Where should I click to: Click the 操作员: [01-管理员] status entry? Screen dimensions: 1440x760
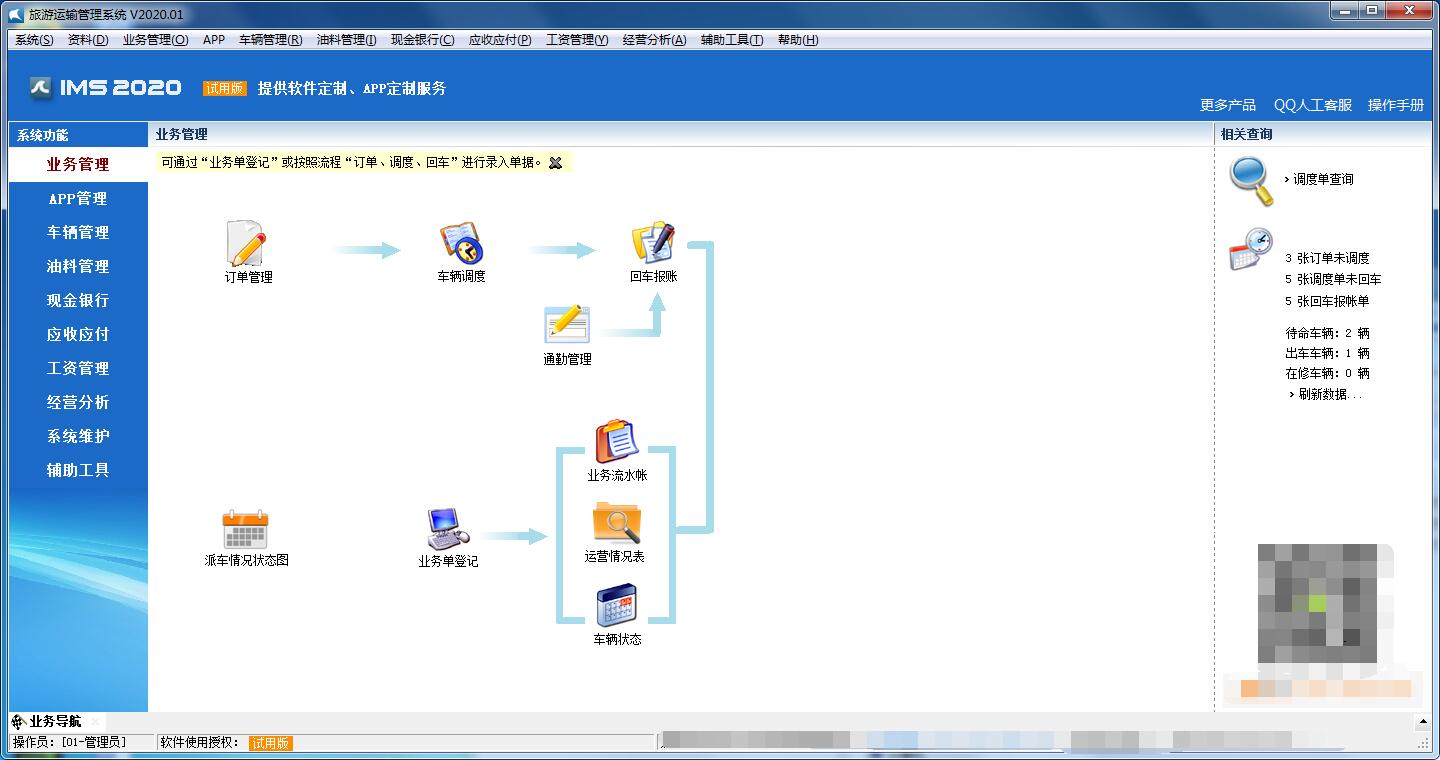tap(70, 742)
